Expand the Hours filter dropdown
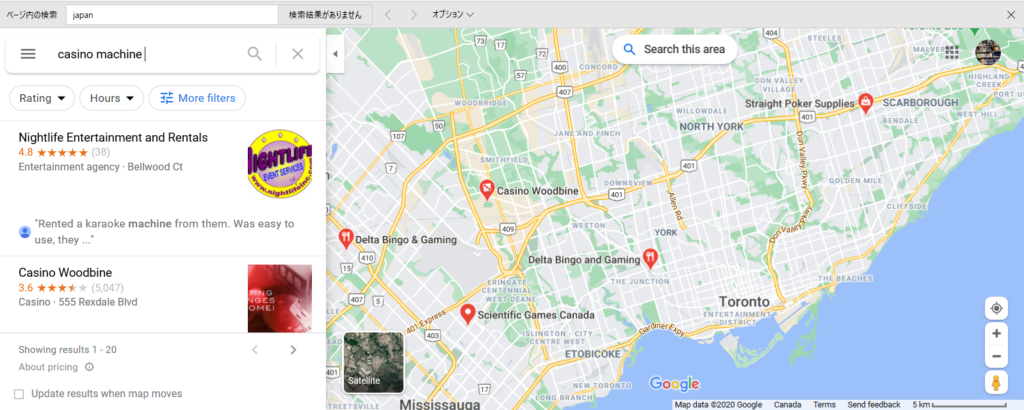The width and height of the screenshot is (1024, 410). click(x=112, y=99)
